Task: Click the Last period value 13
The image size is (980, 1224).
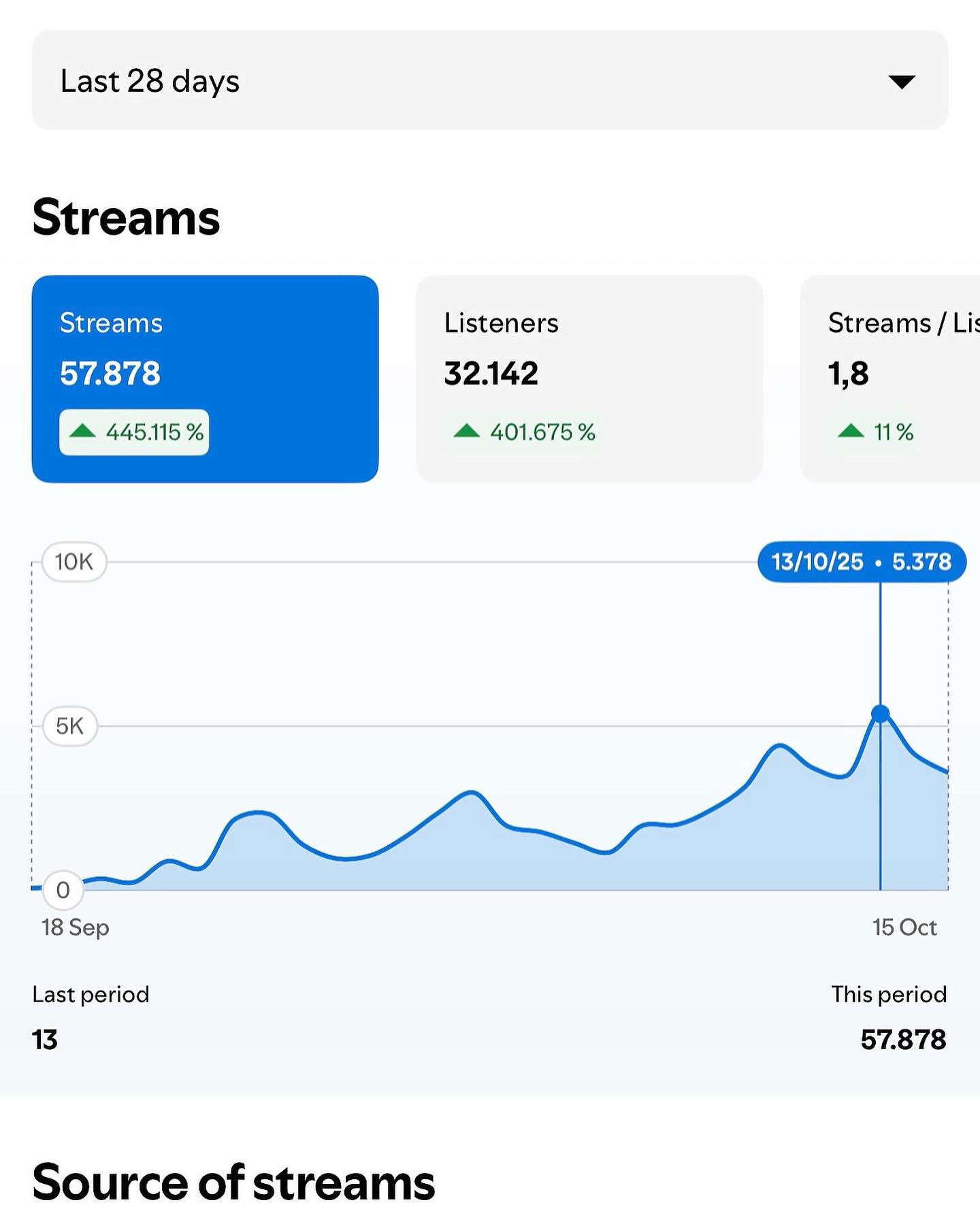Action: click(x=45, y=1040)
